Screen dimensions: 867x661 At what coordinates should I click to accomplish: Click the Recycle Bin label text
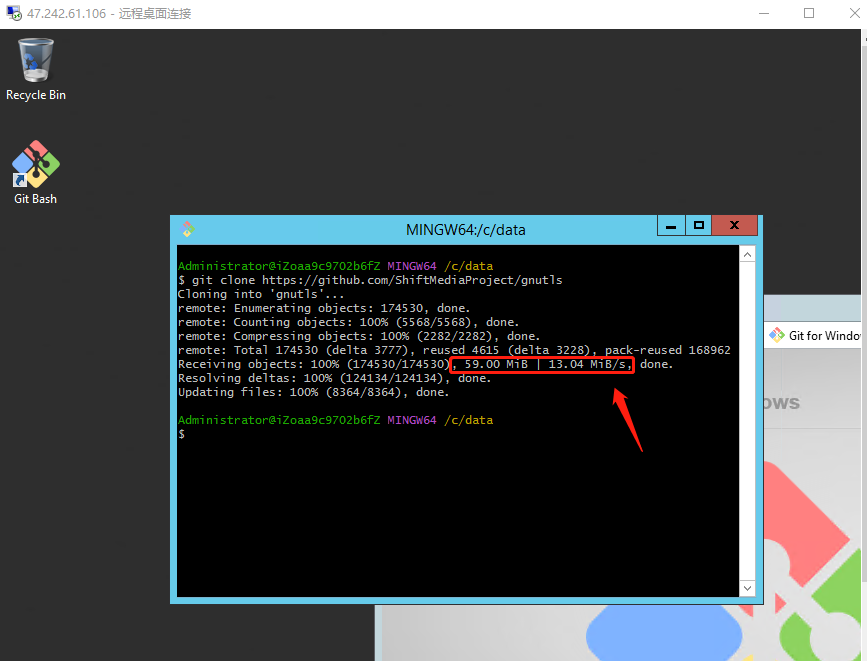[36, 95]
